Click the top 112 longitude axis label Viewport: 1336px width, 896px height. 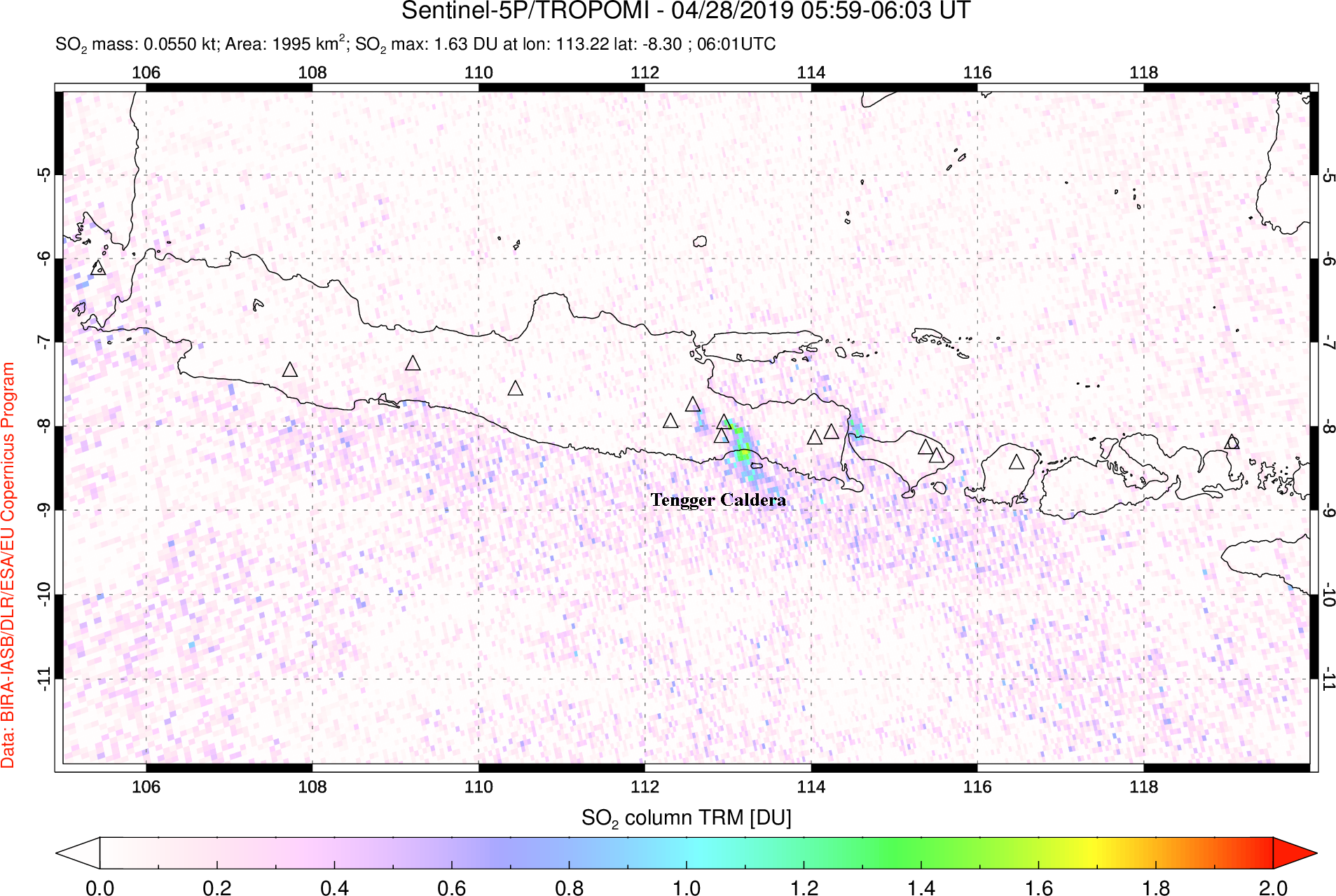click(645, 73)
